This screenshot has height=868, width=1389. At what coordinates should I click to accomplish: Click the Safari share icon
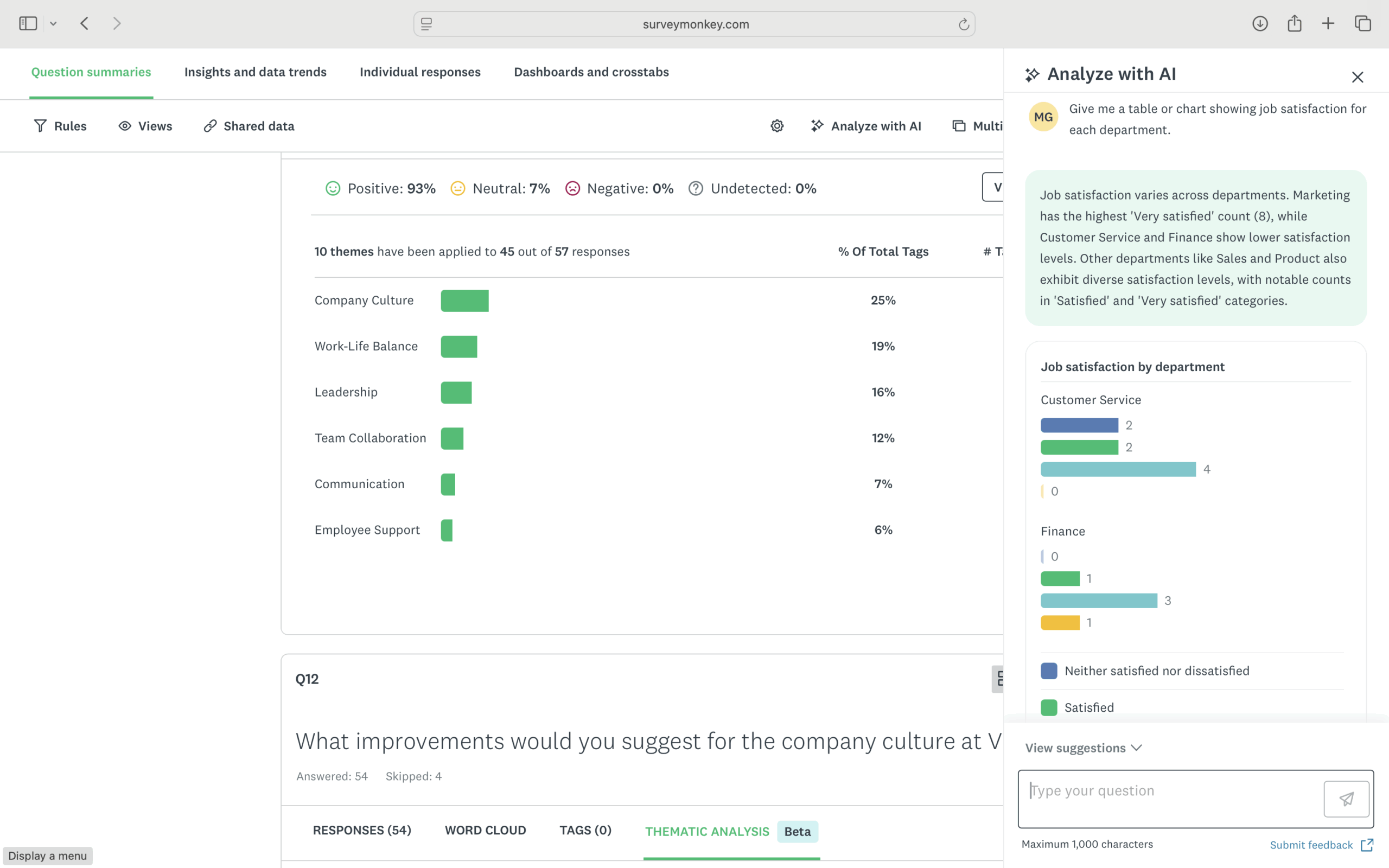[1294, 23]
